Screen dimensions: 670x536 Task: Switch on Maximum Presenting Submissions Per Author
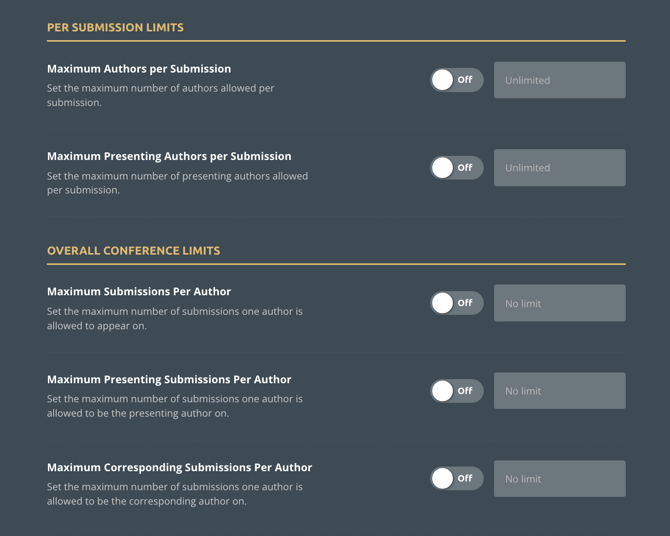point(457,391)
